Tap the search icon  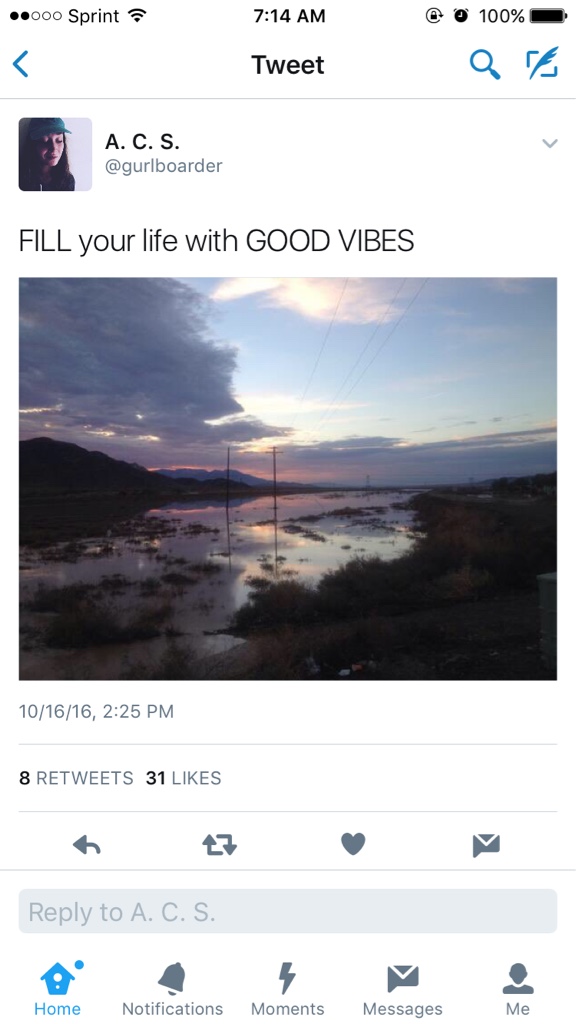[x=484, y=64]
